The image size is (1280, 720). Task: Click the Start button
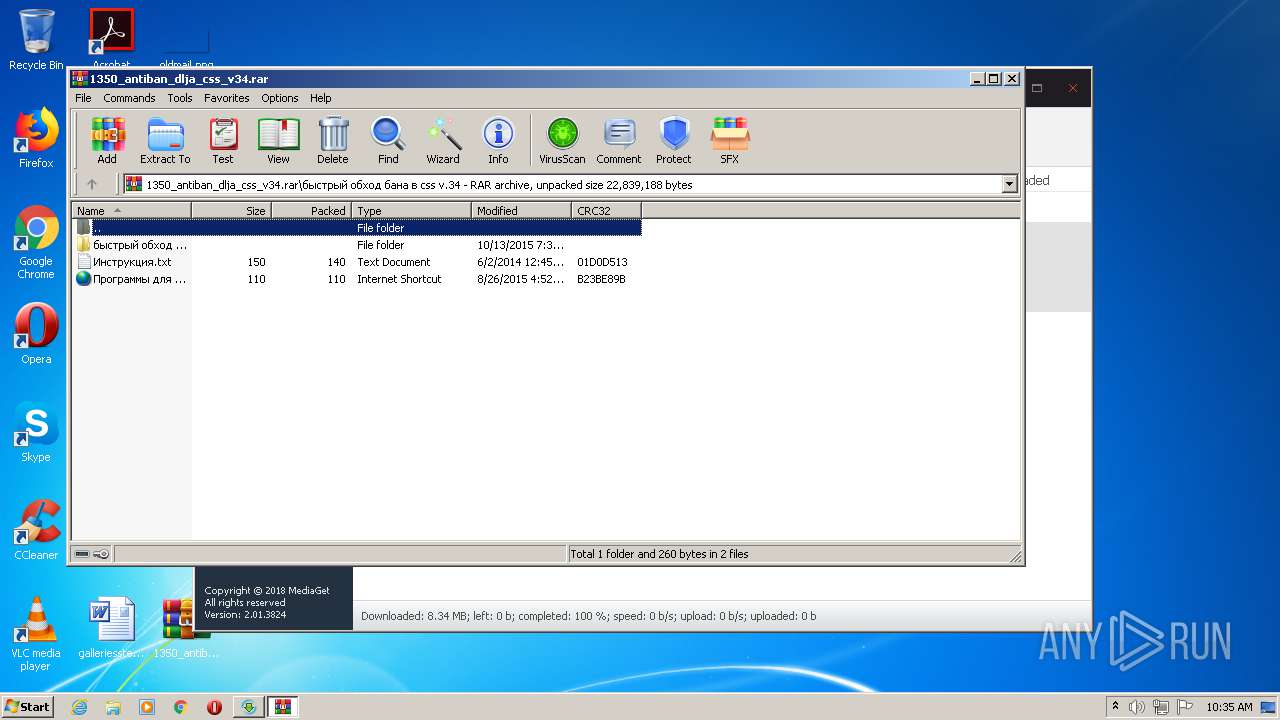[28, 706]
